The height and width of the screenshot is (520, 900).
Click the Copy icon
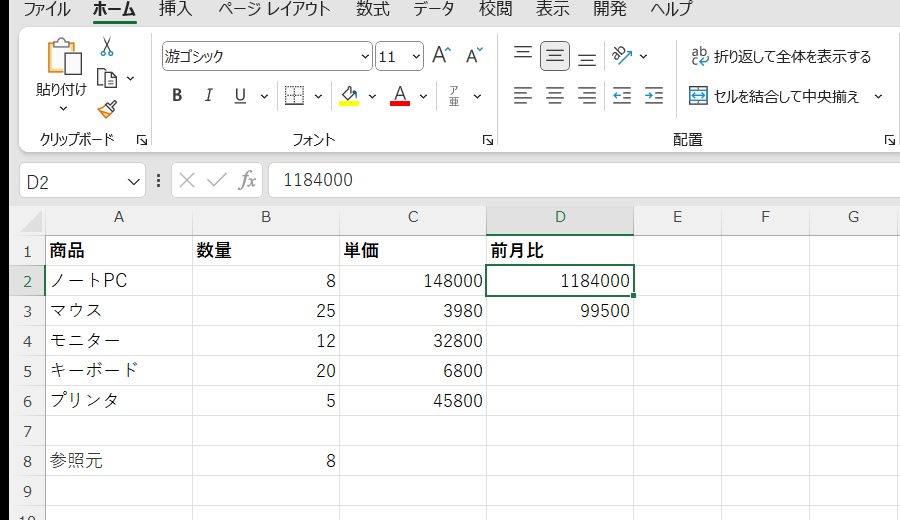[x=107, y=78]
